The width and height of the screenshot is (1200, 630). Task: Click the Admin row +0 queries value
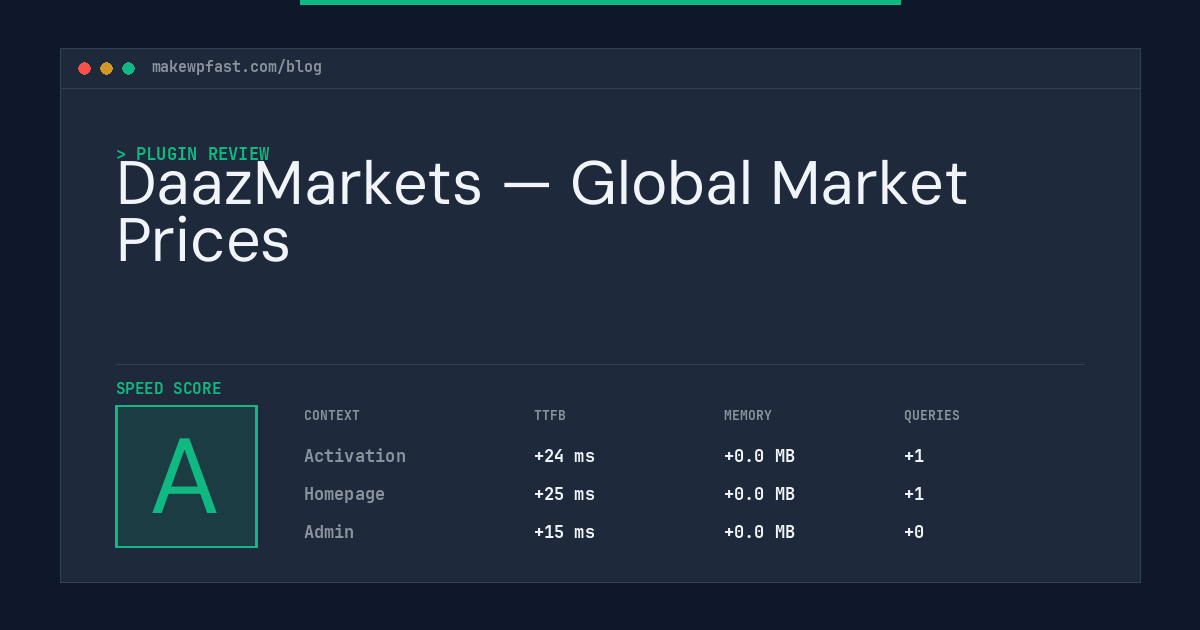[x=914, y=532]
